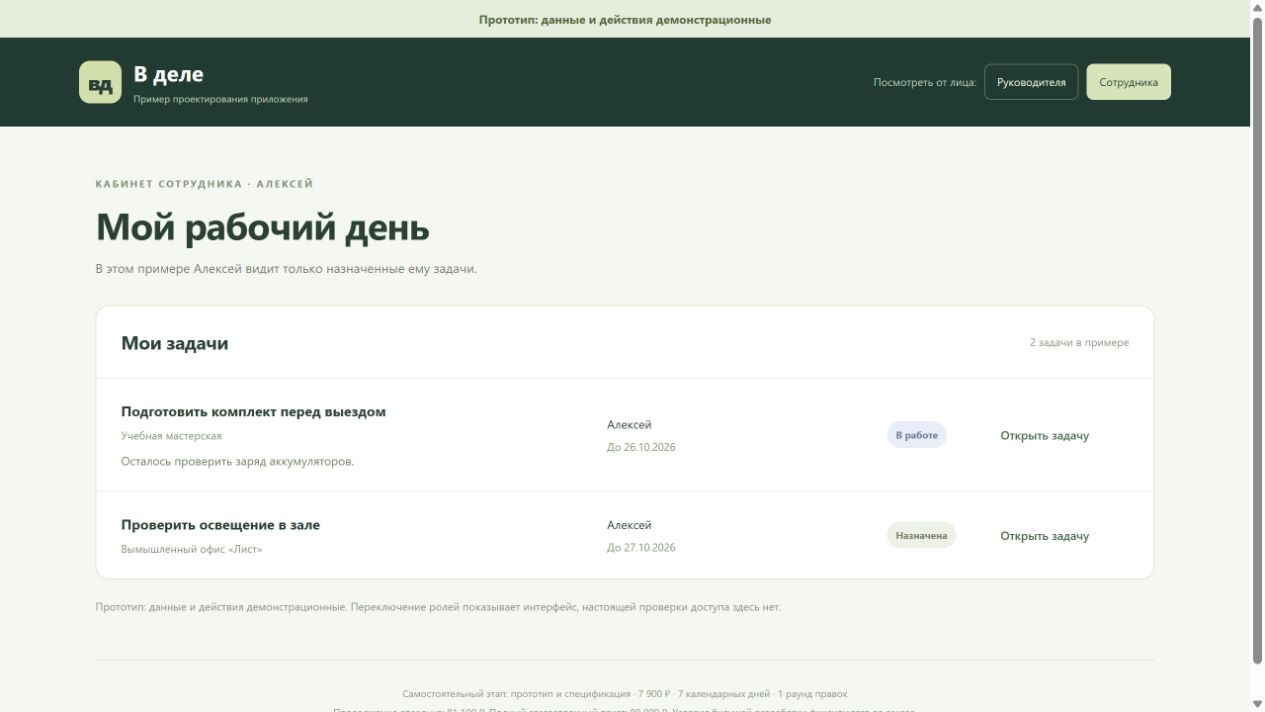Click the 2 задачи в примере counter

tap(1079, 342)
